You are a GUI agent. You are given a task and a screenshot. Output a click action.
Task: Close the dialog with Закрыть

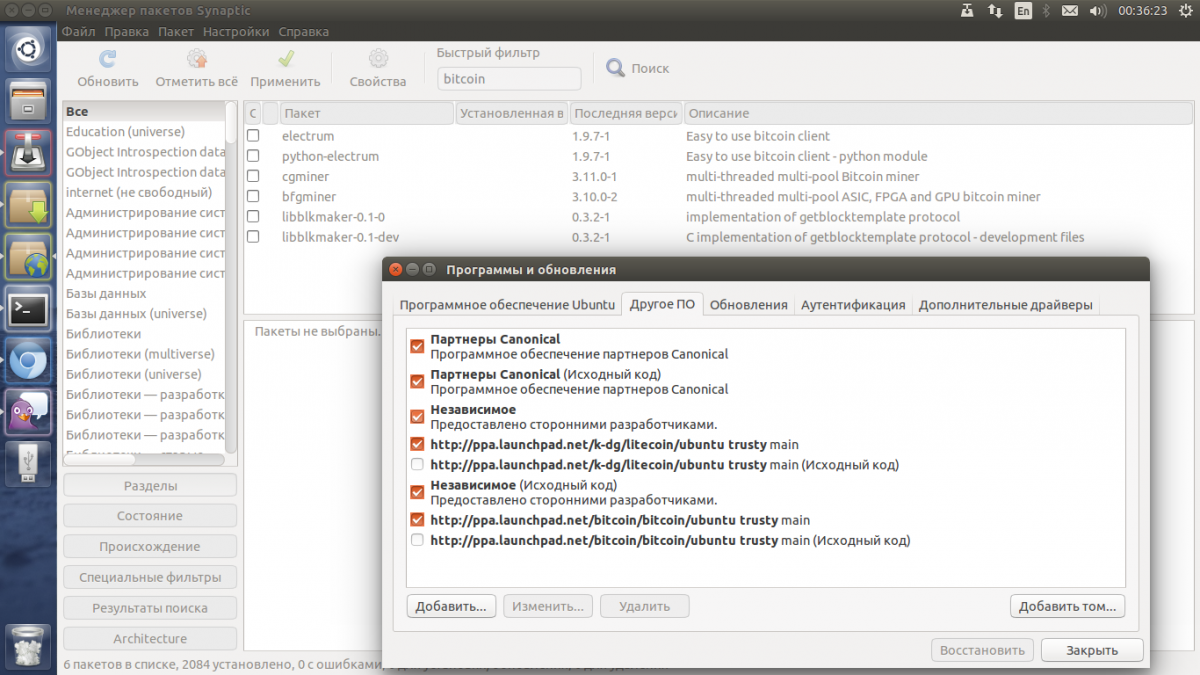1092,650
